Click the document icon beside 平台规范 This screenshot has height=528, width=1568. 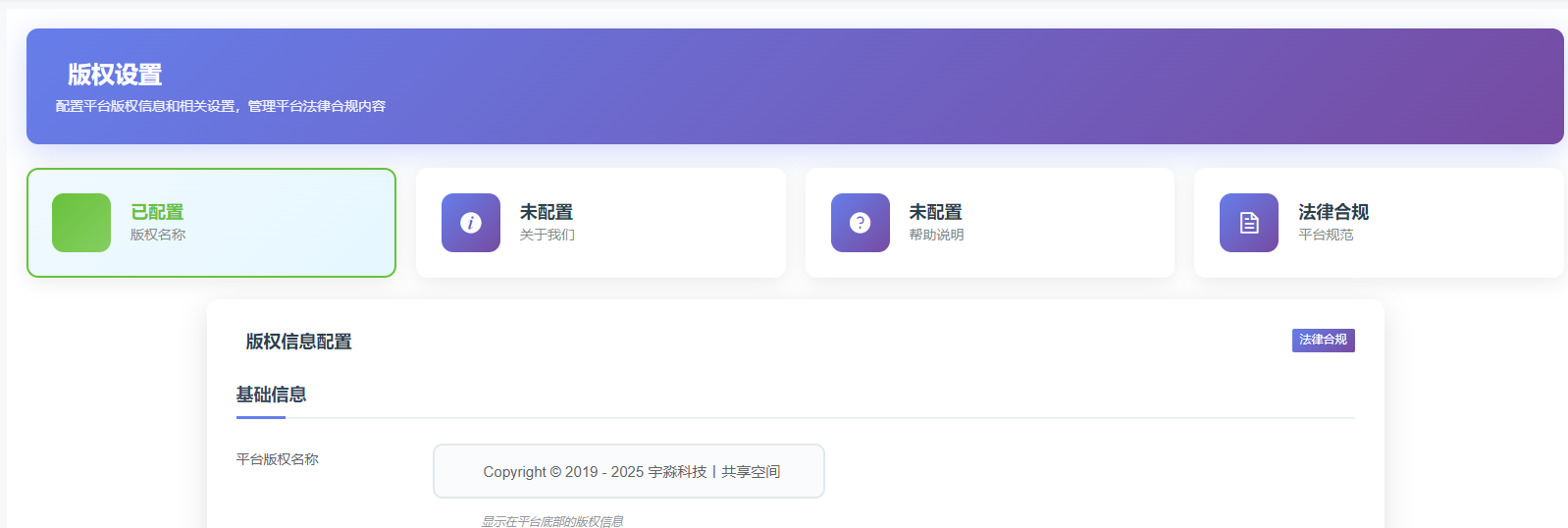1248,223
